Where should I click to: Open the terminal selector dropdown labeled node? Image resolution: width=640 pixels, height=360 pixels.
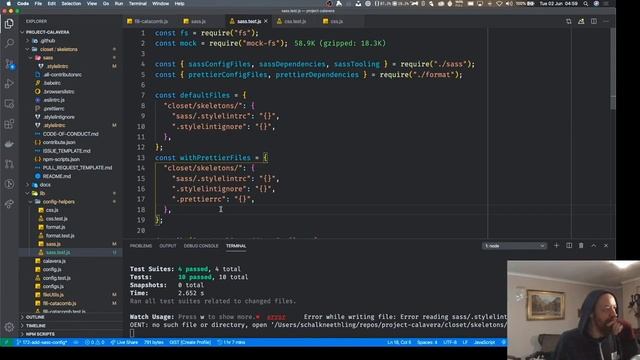coord(514,246)
